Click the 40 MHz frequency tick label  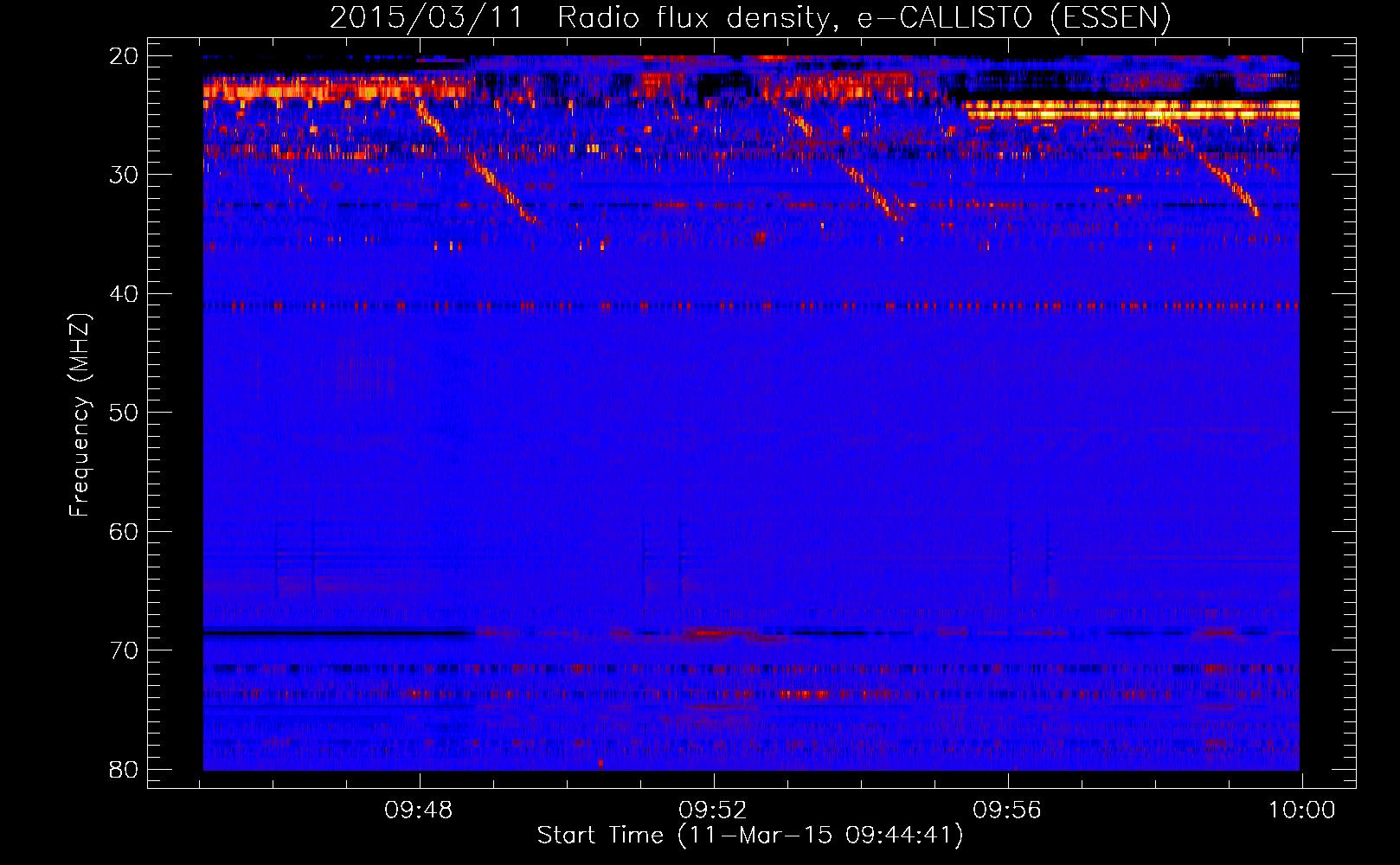coord(124,294)
